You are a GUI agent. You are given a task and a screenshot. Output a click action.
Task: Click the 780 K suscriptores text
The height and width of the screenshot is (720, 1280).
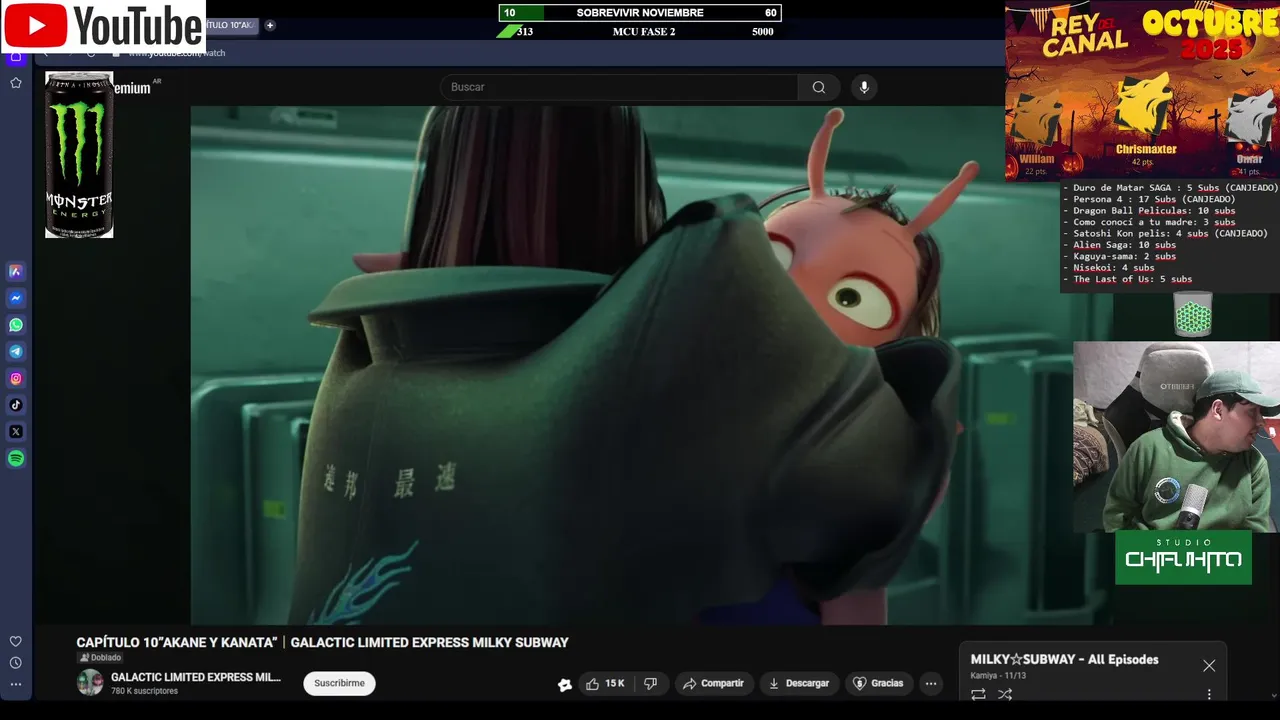pyautogui.click(x=144, y=691)
